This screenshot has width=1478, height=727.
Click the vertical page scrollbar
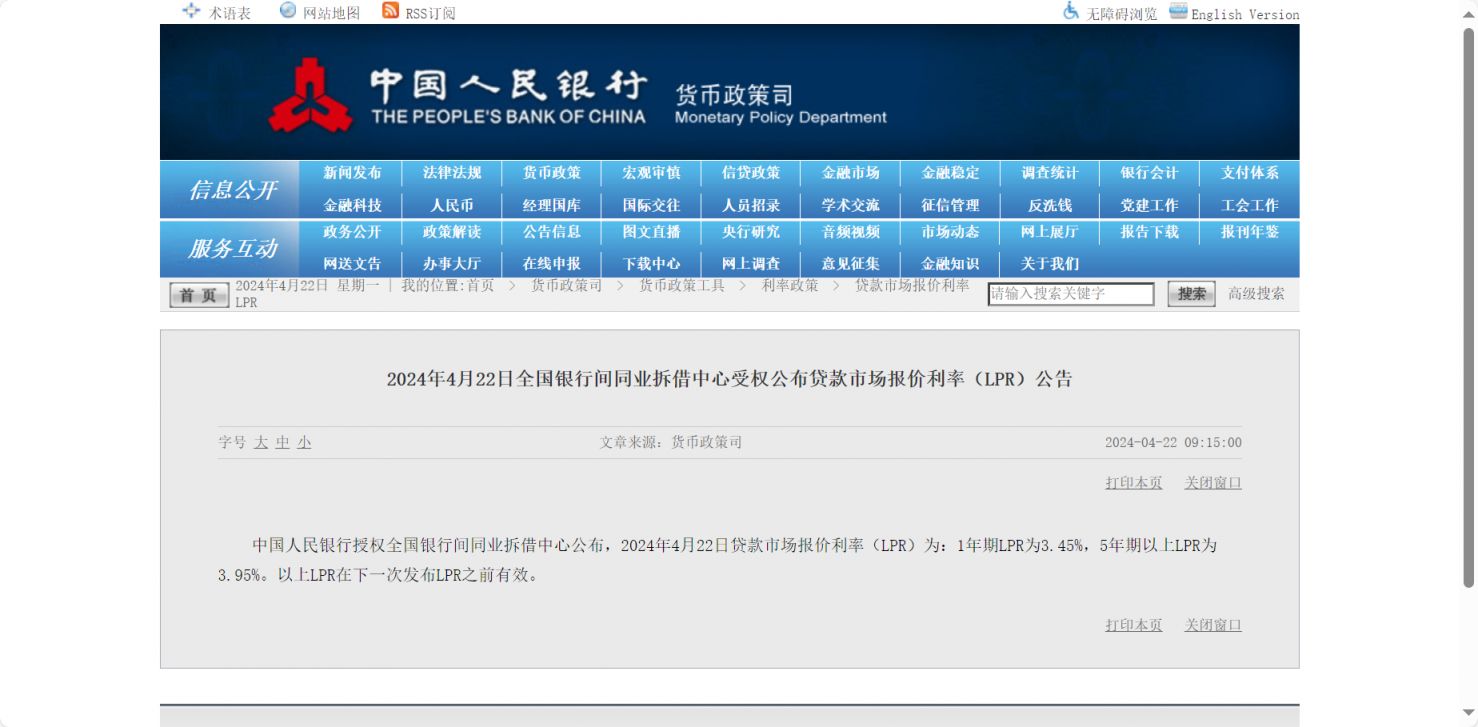[1468, 300]
